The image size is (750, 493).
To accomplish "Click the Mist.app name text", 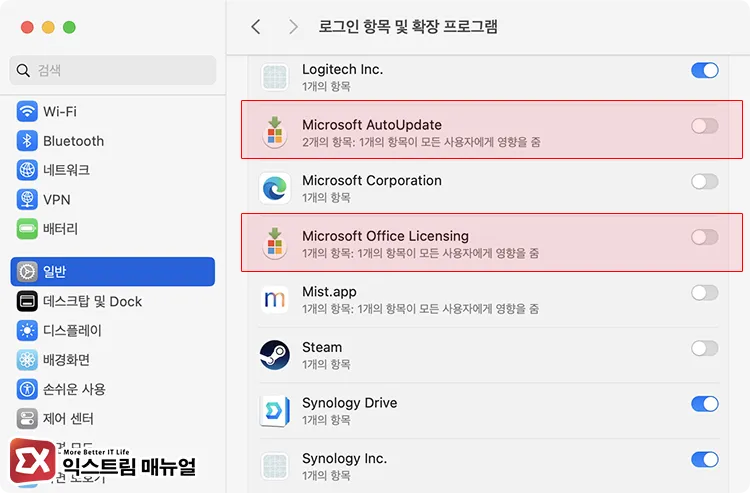I will click(x=329, y=292).
